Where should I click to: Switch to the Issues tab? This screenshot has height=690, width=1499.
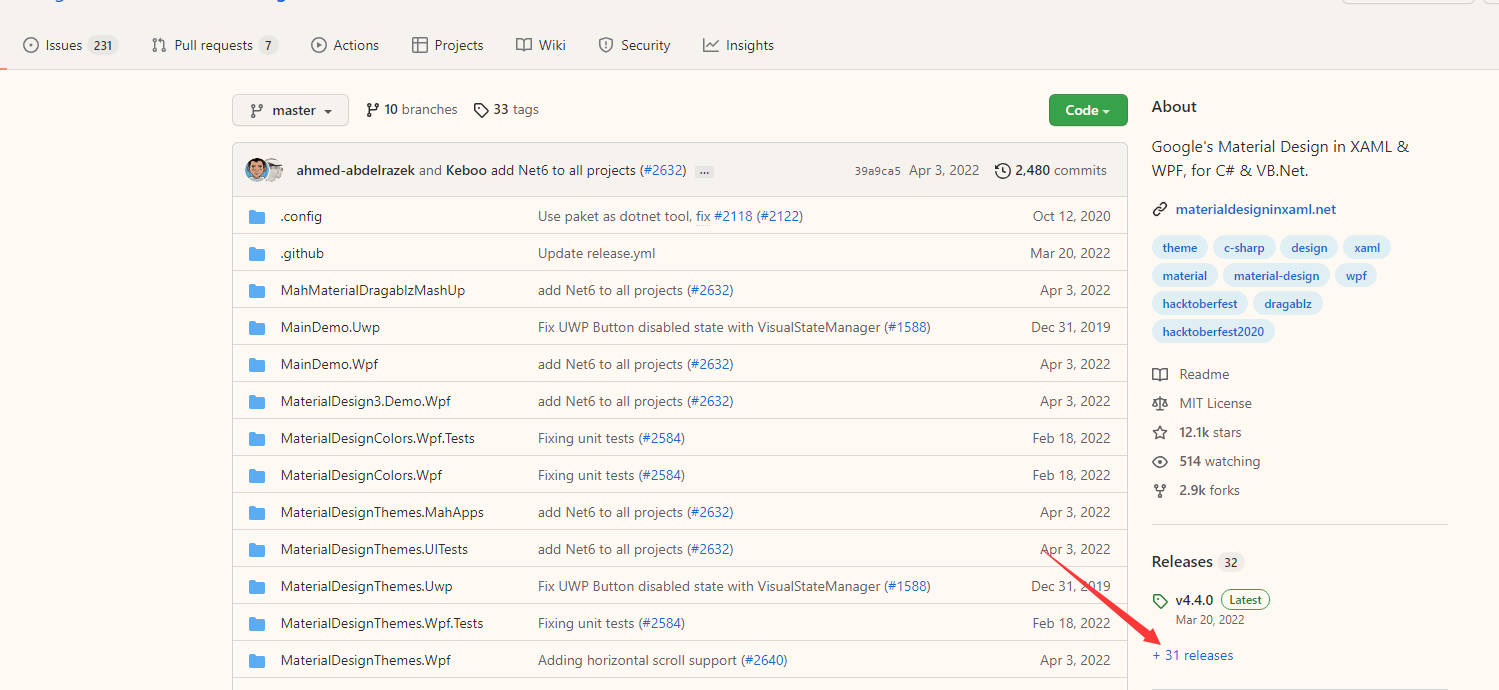pos(70,45)
